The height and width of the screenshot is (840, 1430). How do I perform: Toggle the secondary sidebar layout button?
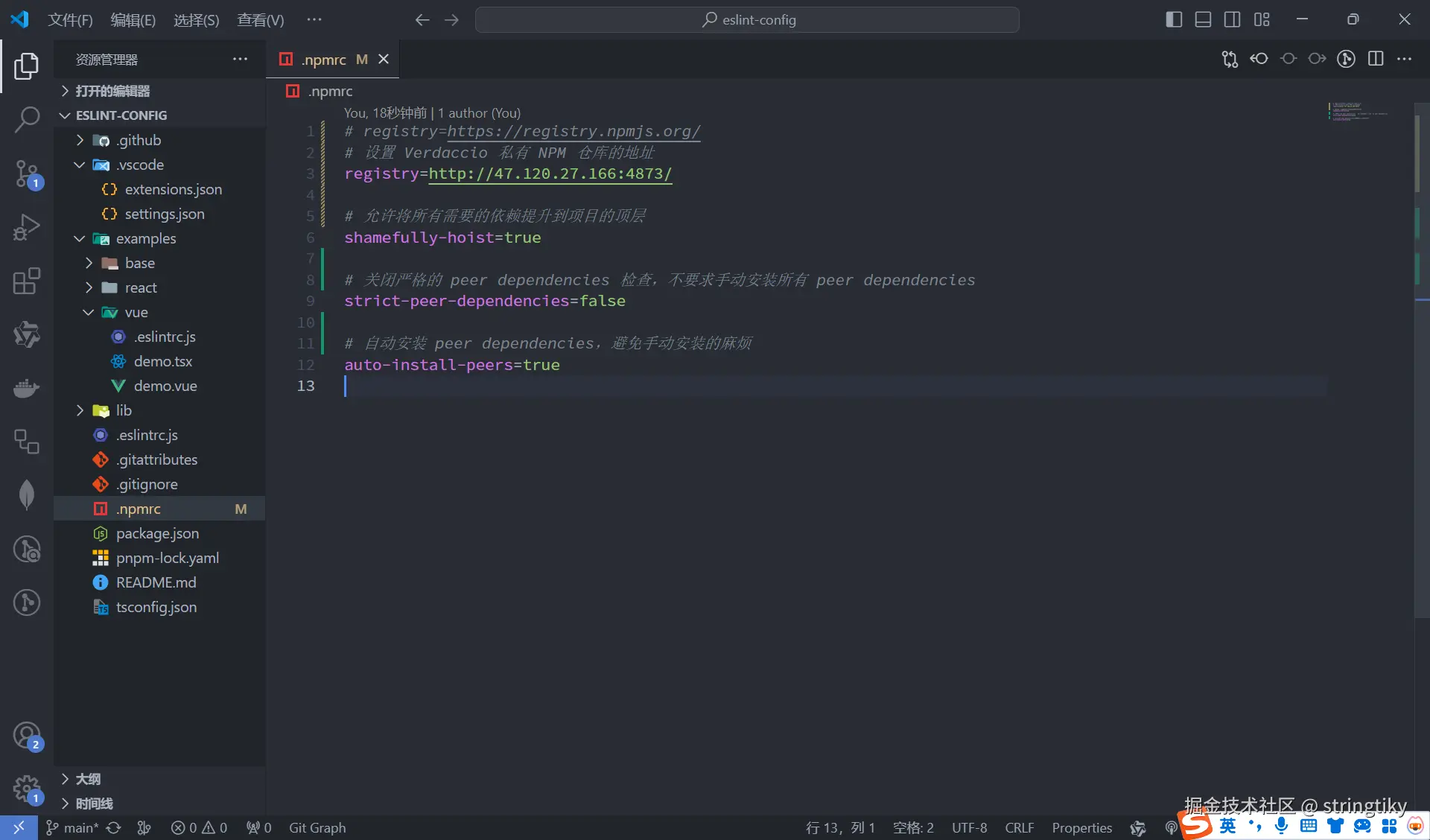click(1232, 19)
